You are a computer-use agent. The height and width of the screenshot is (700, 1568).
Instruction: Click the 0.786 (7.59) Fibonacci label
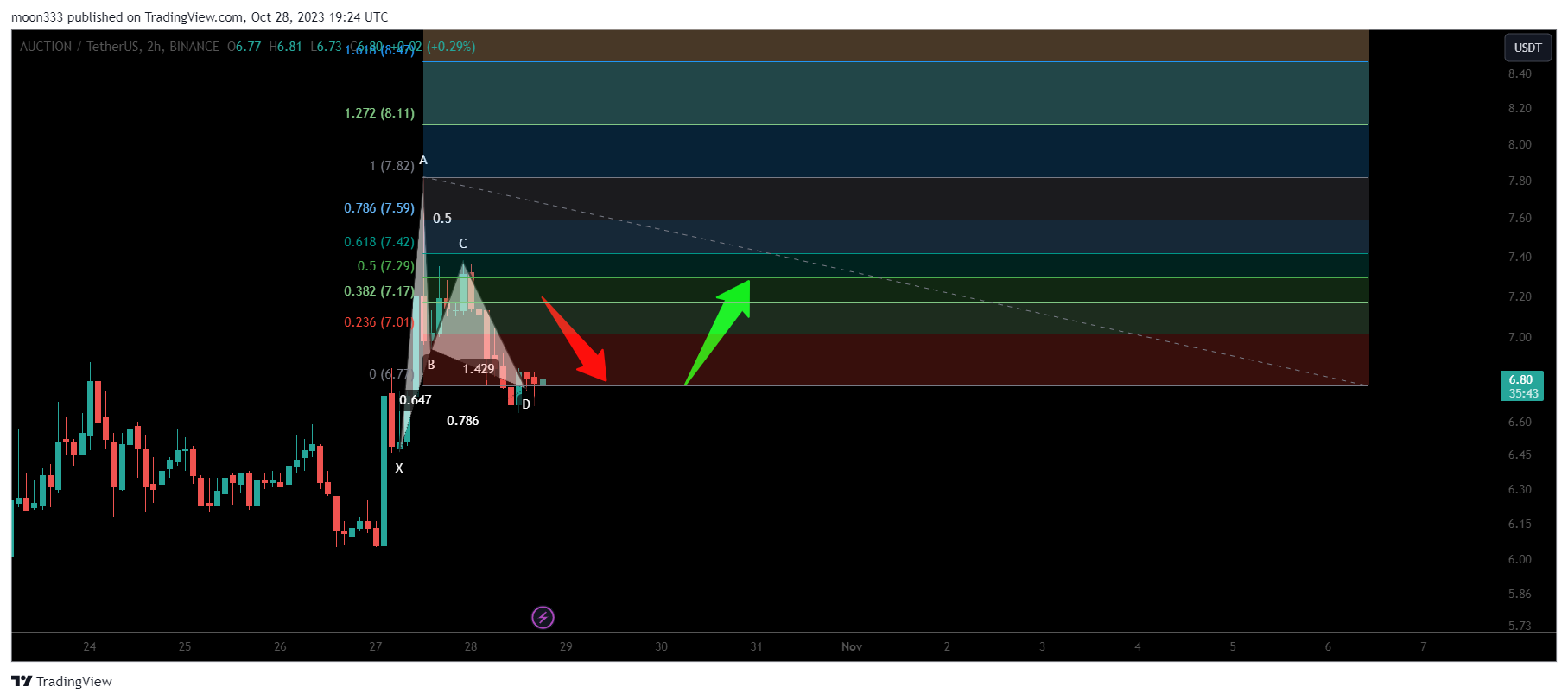[x=379, y=208]
